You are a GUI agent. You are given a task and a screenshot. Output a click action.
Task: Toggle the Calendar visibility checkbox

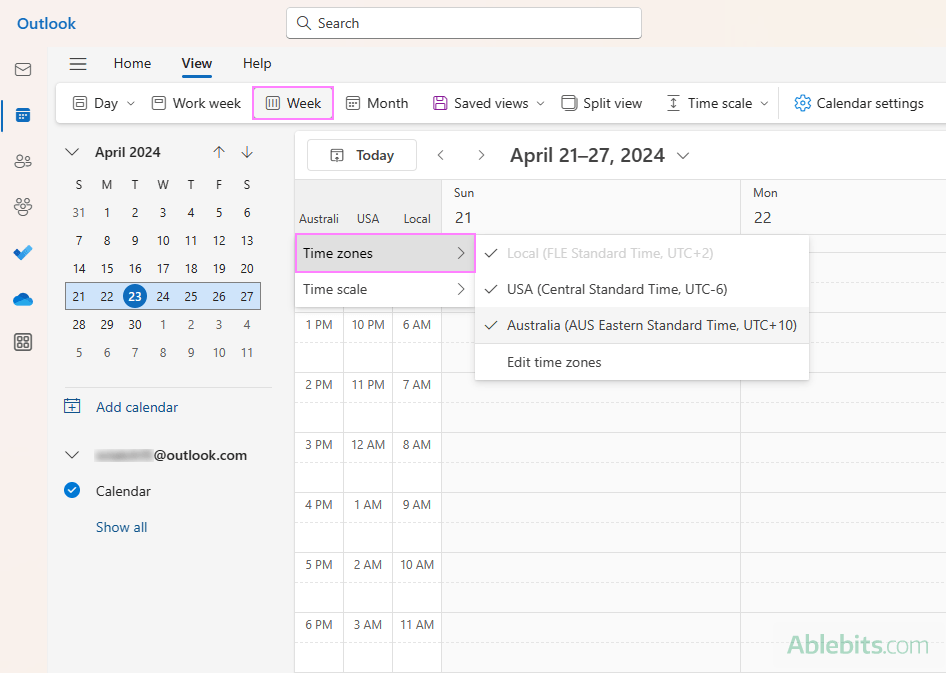[x=72, y=490]
